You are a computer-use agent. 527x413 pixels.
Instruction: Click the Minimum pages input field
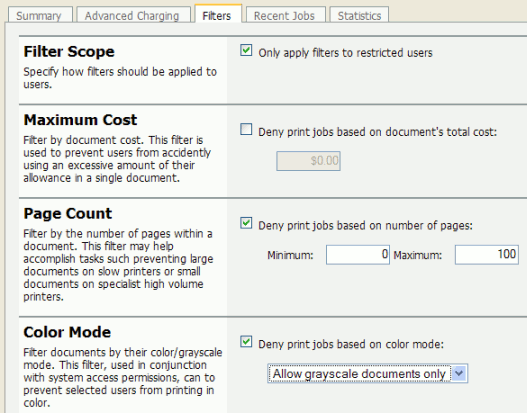358,255
